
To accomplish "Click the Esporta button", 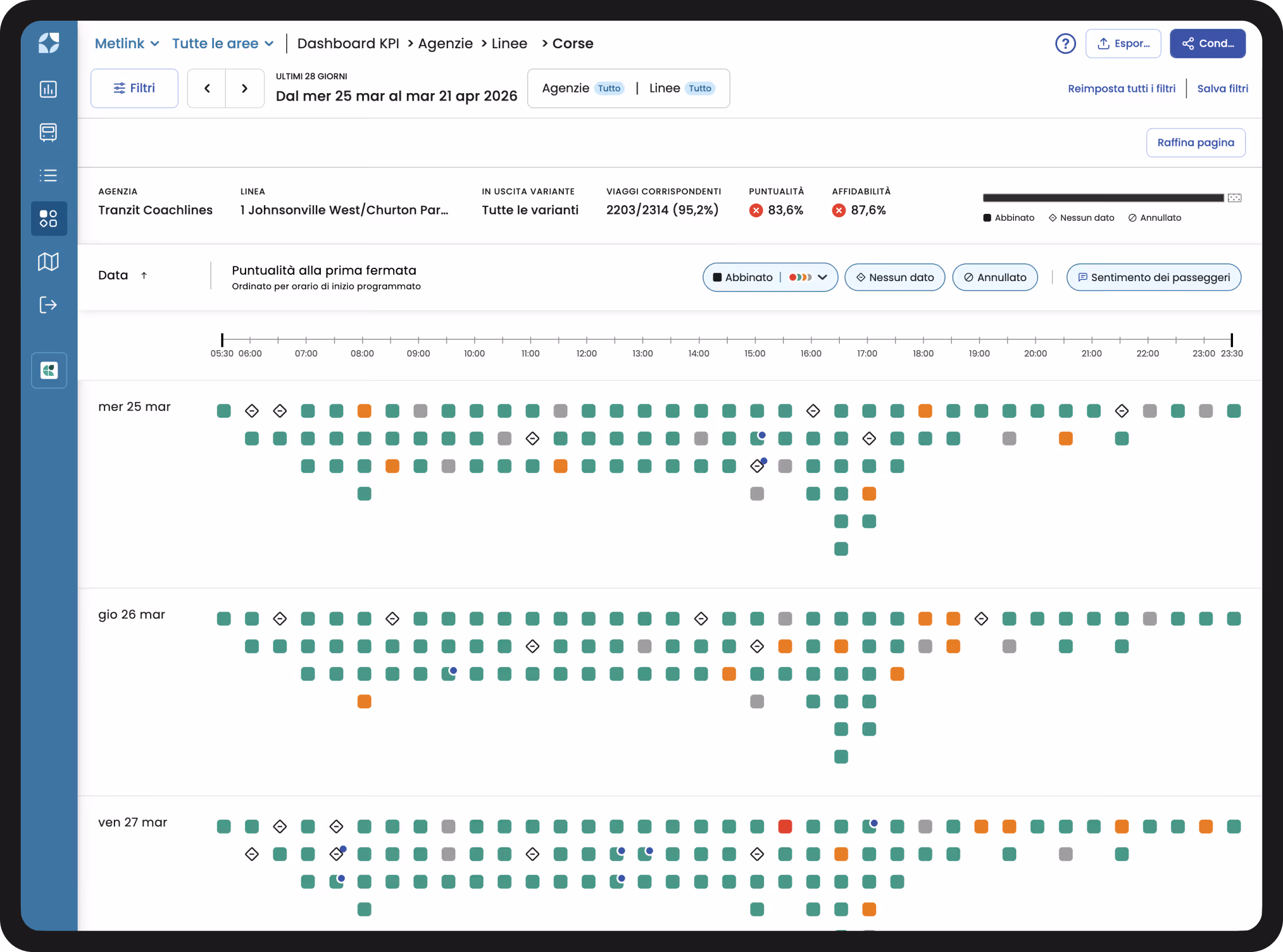I will pyautogui.click(x=1123, y=43).
